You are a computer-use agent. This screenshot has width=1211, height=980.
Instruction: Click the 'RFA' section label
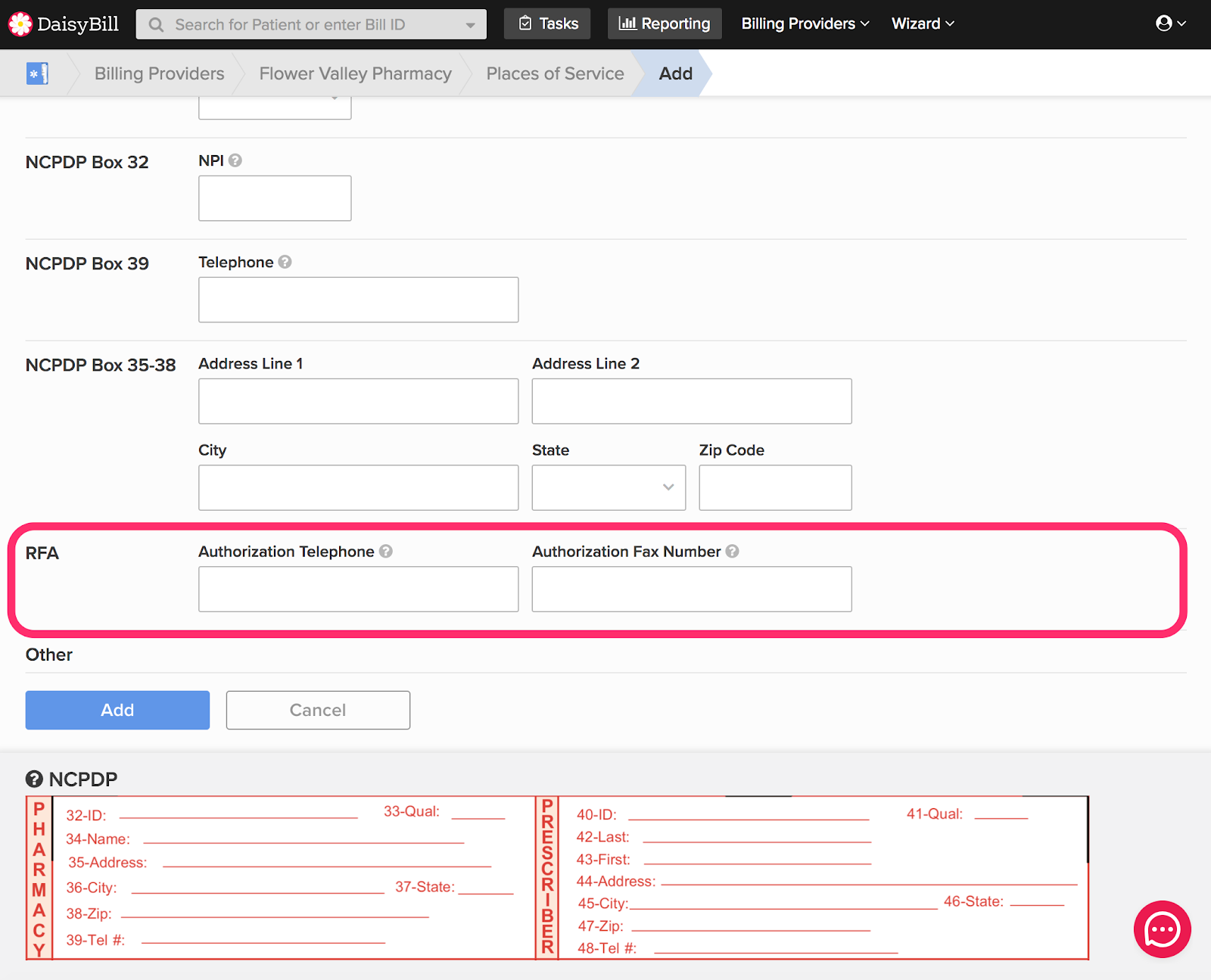tap(42, 553)
